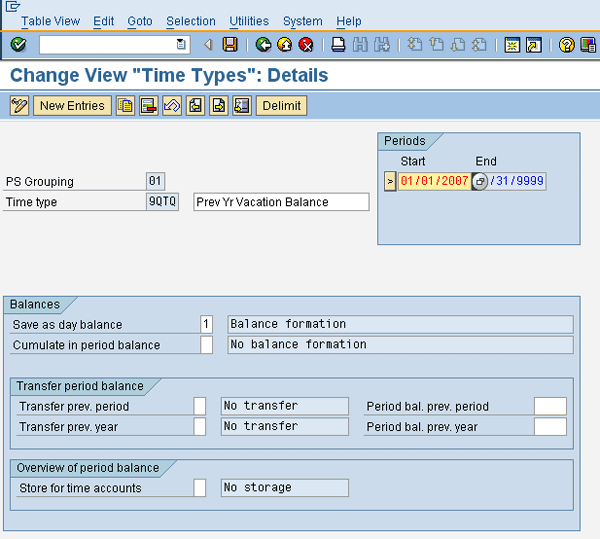This screenshot has height=539, width=600.
Task: Click the Undo Change icon
Action: pyautogui.click(x=172, y=106)
